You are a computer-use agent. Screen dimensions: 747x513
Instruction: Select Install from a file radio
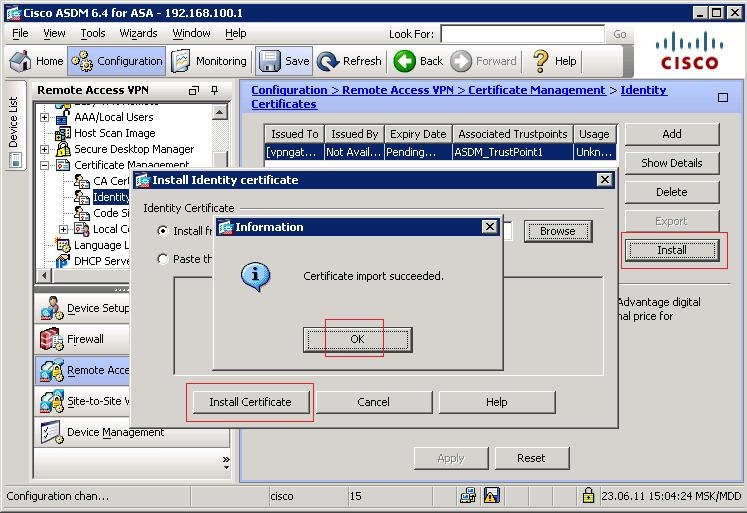(163, 231)
